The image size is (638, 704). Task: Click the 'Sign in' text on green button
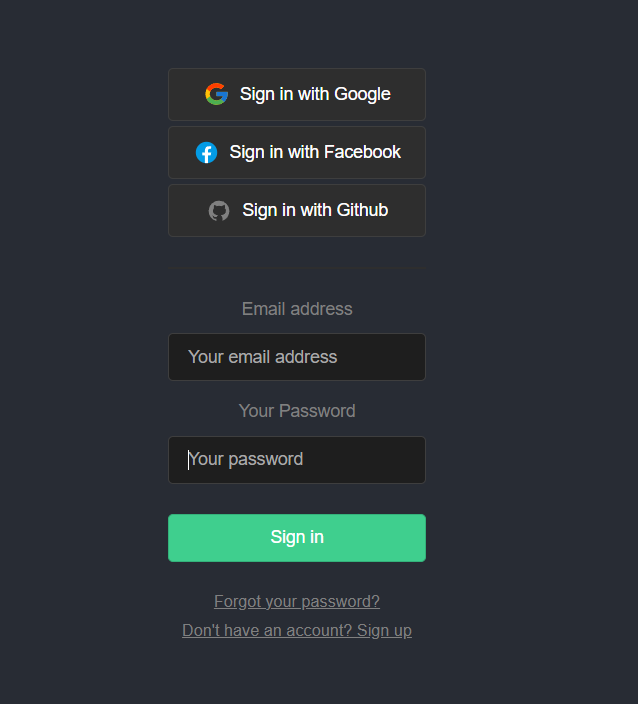(x=297, y=537)
